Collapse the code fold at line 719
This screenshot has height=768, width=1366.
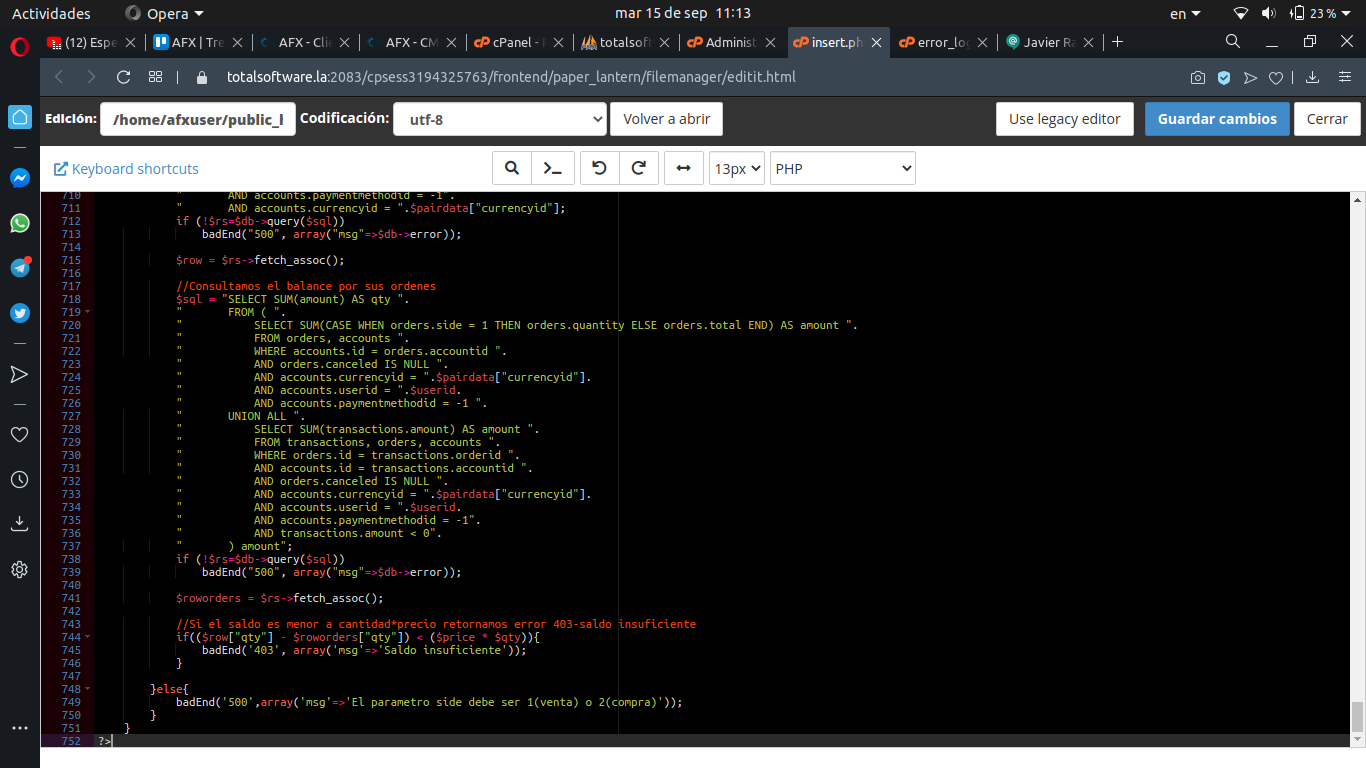pyautogui.click(x=88, y=312)
